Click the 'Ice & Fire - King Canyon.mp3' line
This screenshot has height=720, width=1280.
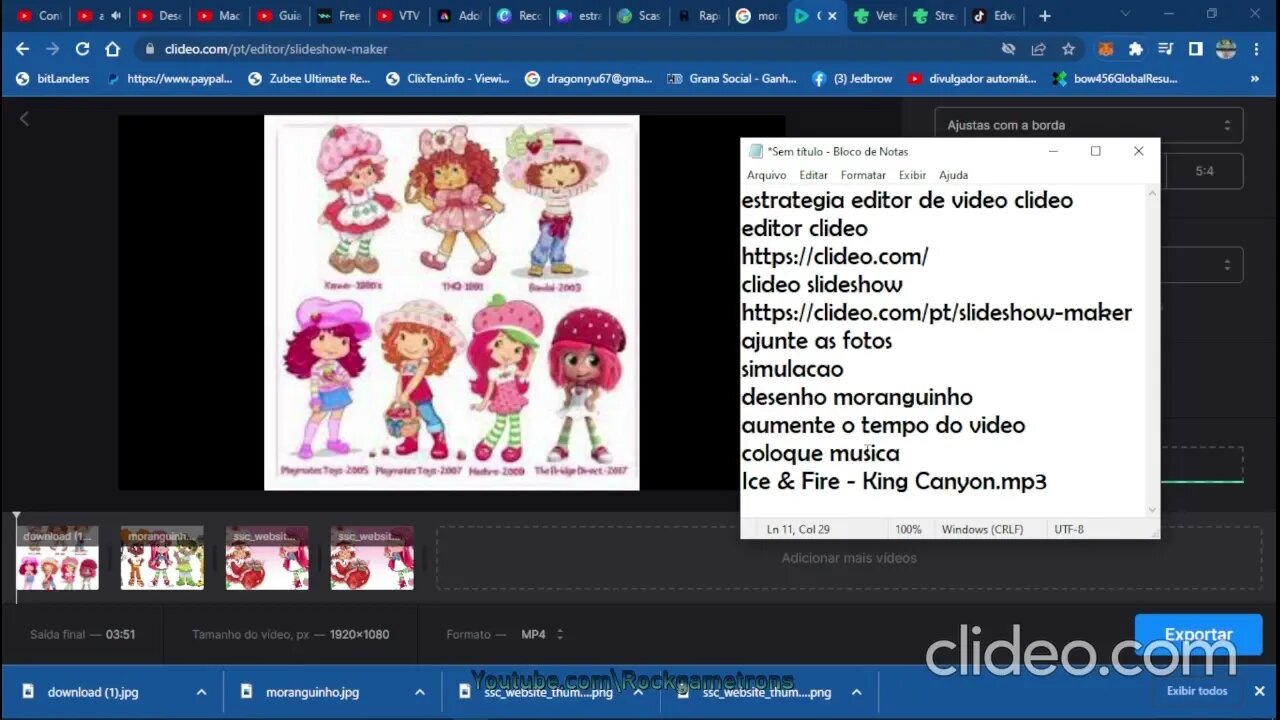(x=894, y=481)
